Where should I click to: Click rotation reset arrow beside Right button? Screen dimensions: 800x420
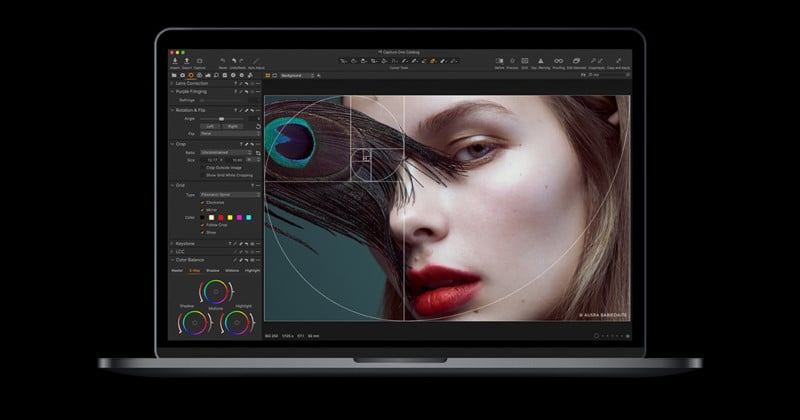coord(258,126)
